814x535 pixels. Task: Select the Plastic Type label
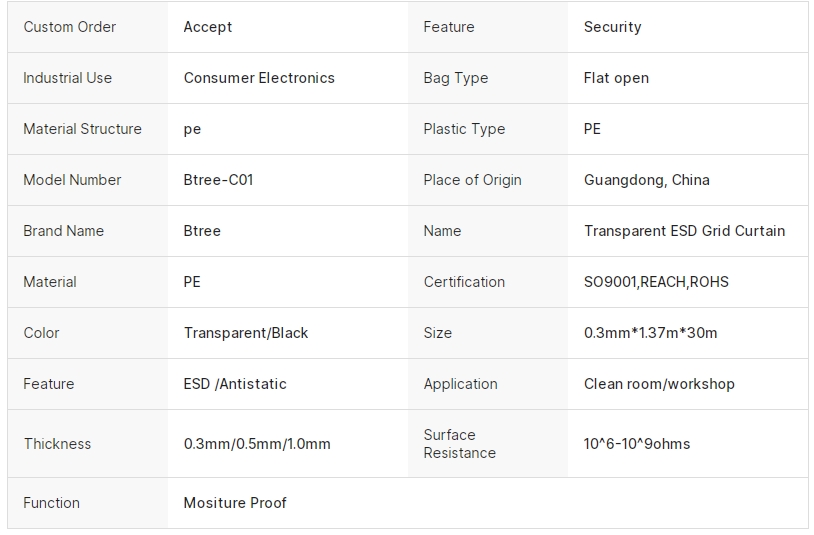point(464,129)
